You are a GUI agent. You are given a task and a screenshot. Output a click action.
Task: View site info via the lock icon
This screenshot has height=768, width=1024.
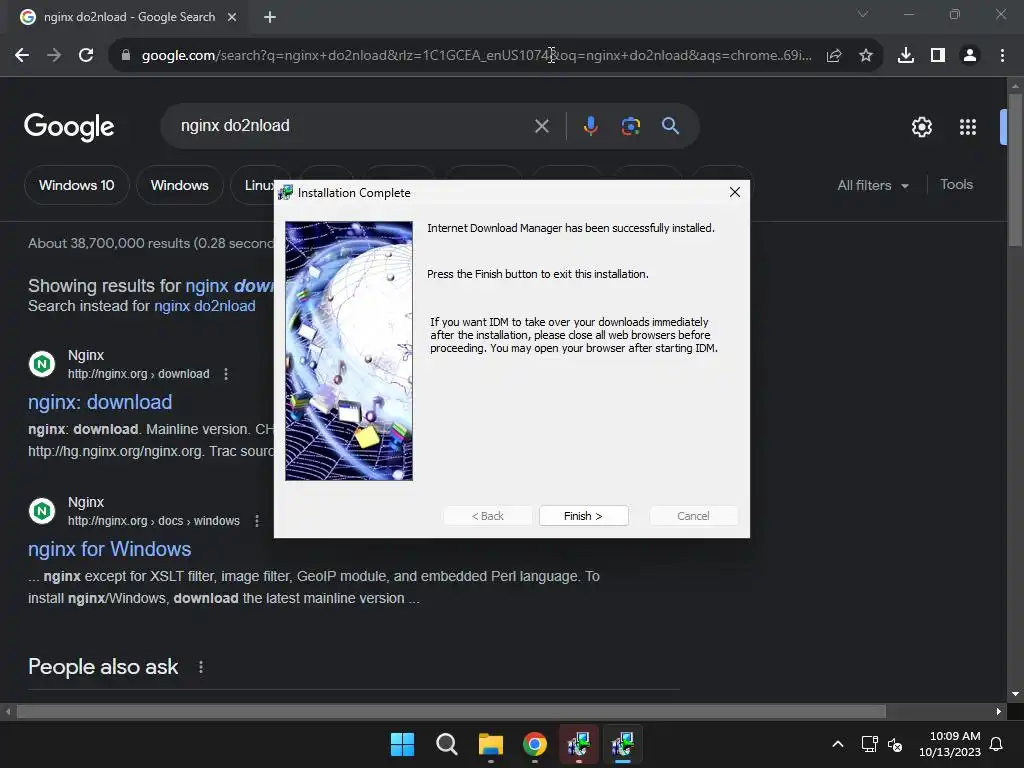pyautogui.click(x=126, y=55)
